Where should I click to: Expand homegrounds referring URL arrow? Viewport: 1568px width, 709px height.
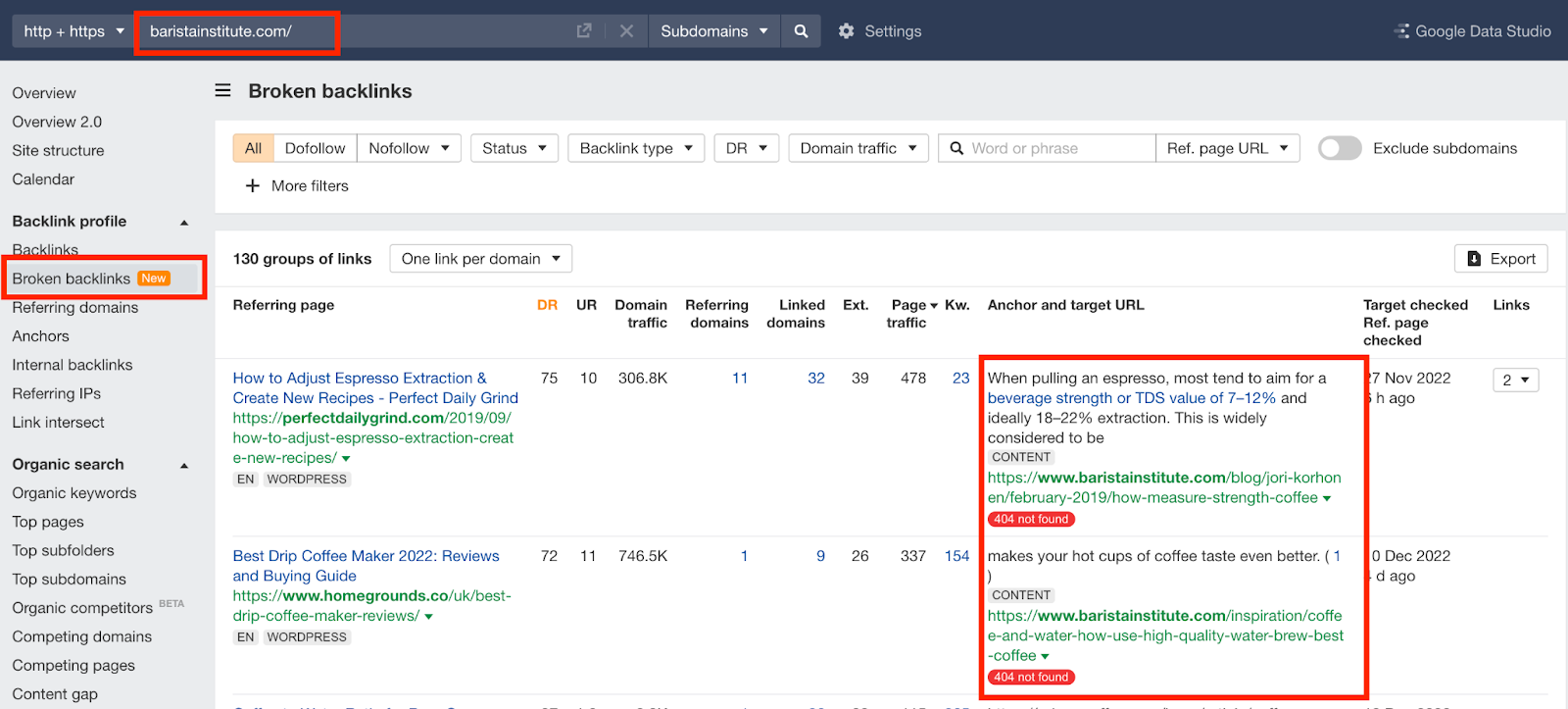[x=428, y=617]
